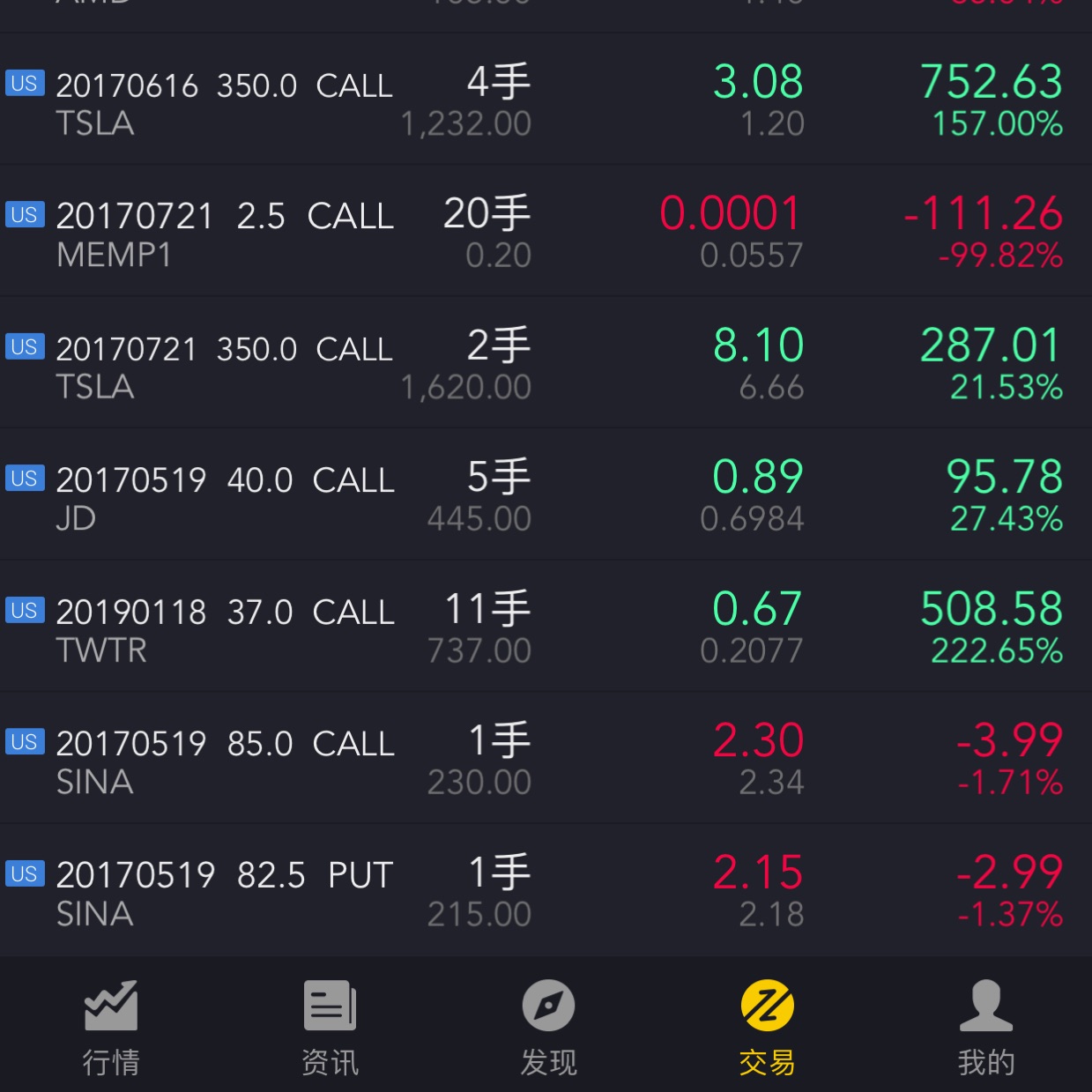Open JD 20170519 40.0 CALL position
The width and height of the screenshot is (1092, 1092).
pyautogui.click(x=225, y=481)
